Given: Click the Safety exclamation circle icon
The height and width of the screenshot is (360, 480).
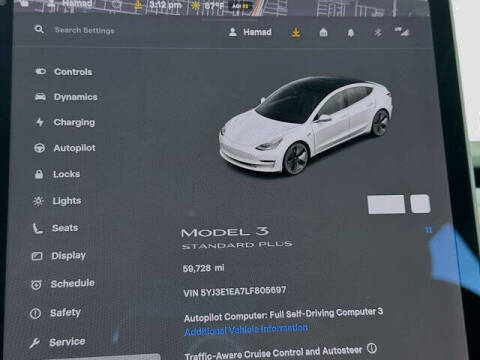Looking at the screenshot, I should pyautogui.click(x=35, y=314).
